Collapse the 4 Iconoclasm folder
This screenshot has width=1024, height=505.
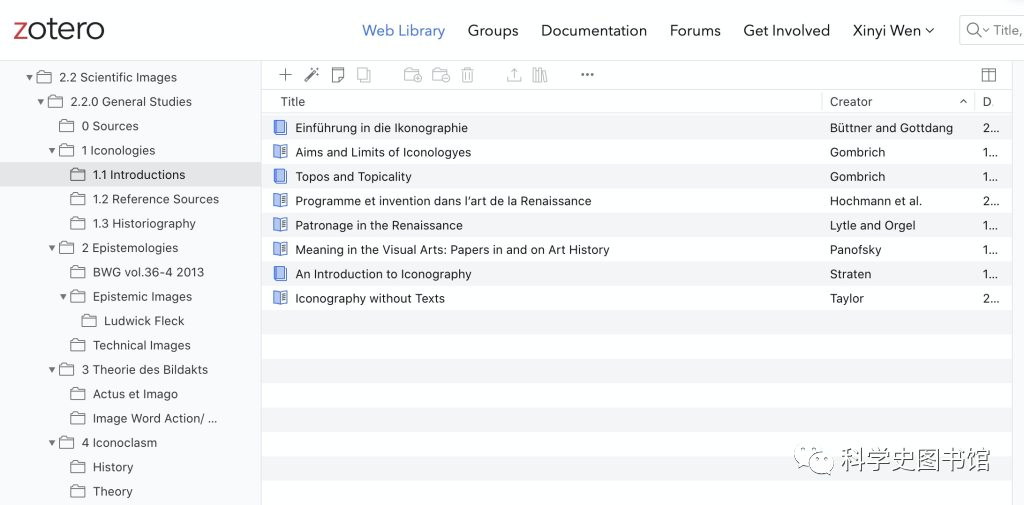point(52,443)
